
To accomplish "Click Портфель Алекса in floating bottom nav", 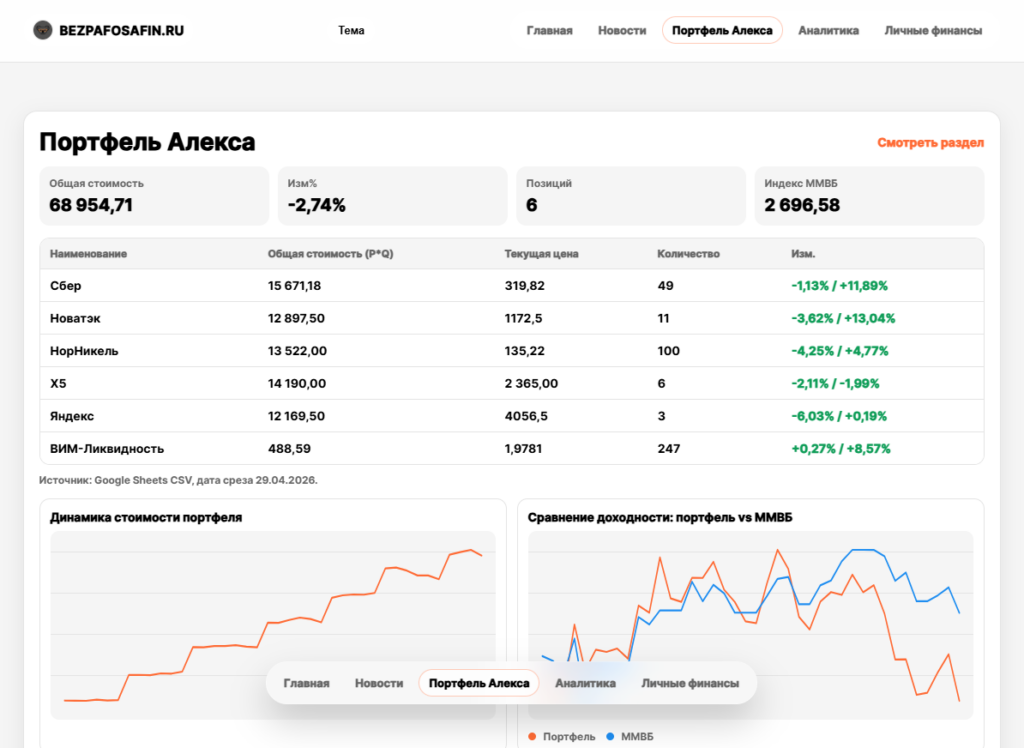I will [479, 683].
